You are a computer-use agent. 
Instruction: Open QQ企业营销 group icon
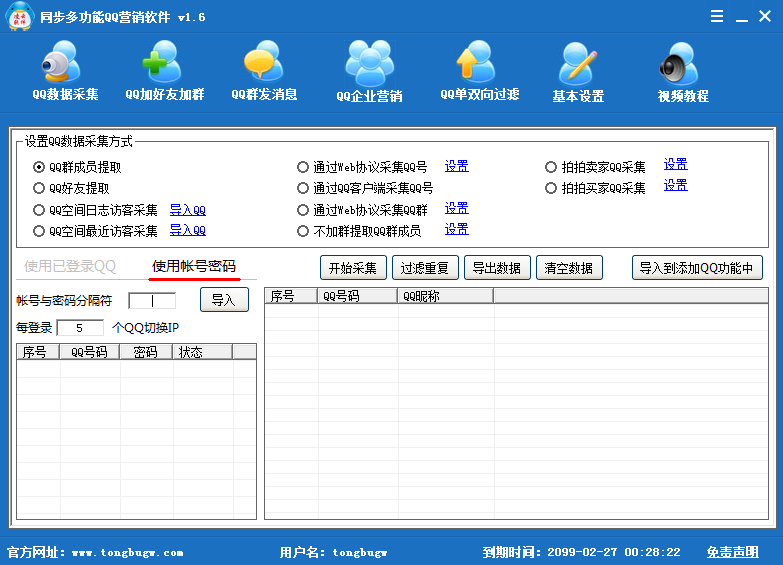(369, 66)
